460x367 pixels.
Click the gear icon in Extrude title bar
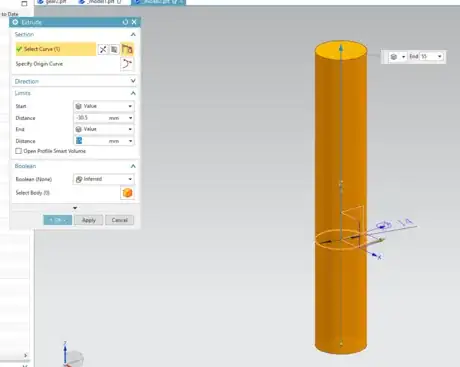[15, 22]
